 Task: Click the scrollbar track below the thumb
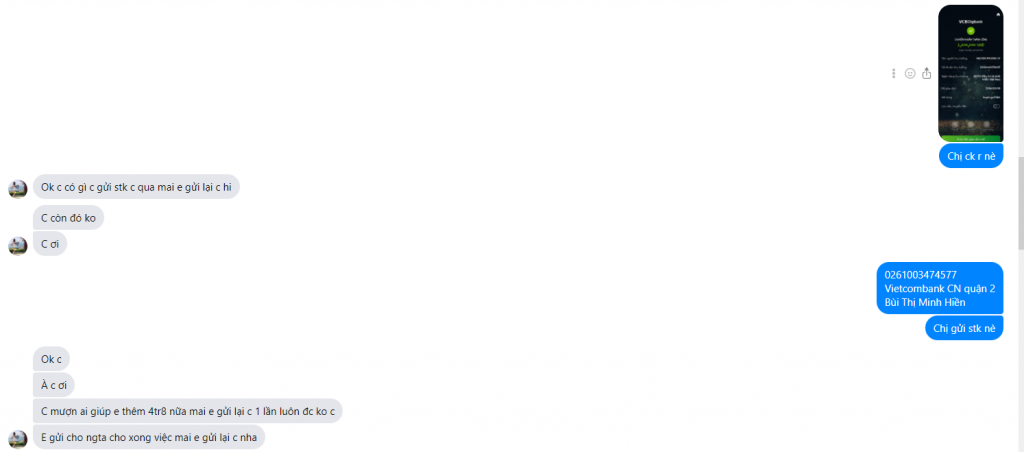(x=1020, y=350)
